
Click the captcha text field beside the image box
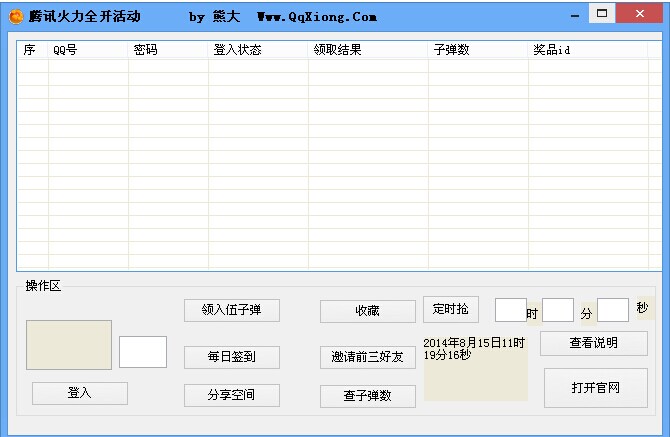coord(142,352)
